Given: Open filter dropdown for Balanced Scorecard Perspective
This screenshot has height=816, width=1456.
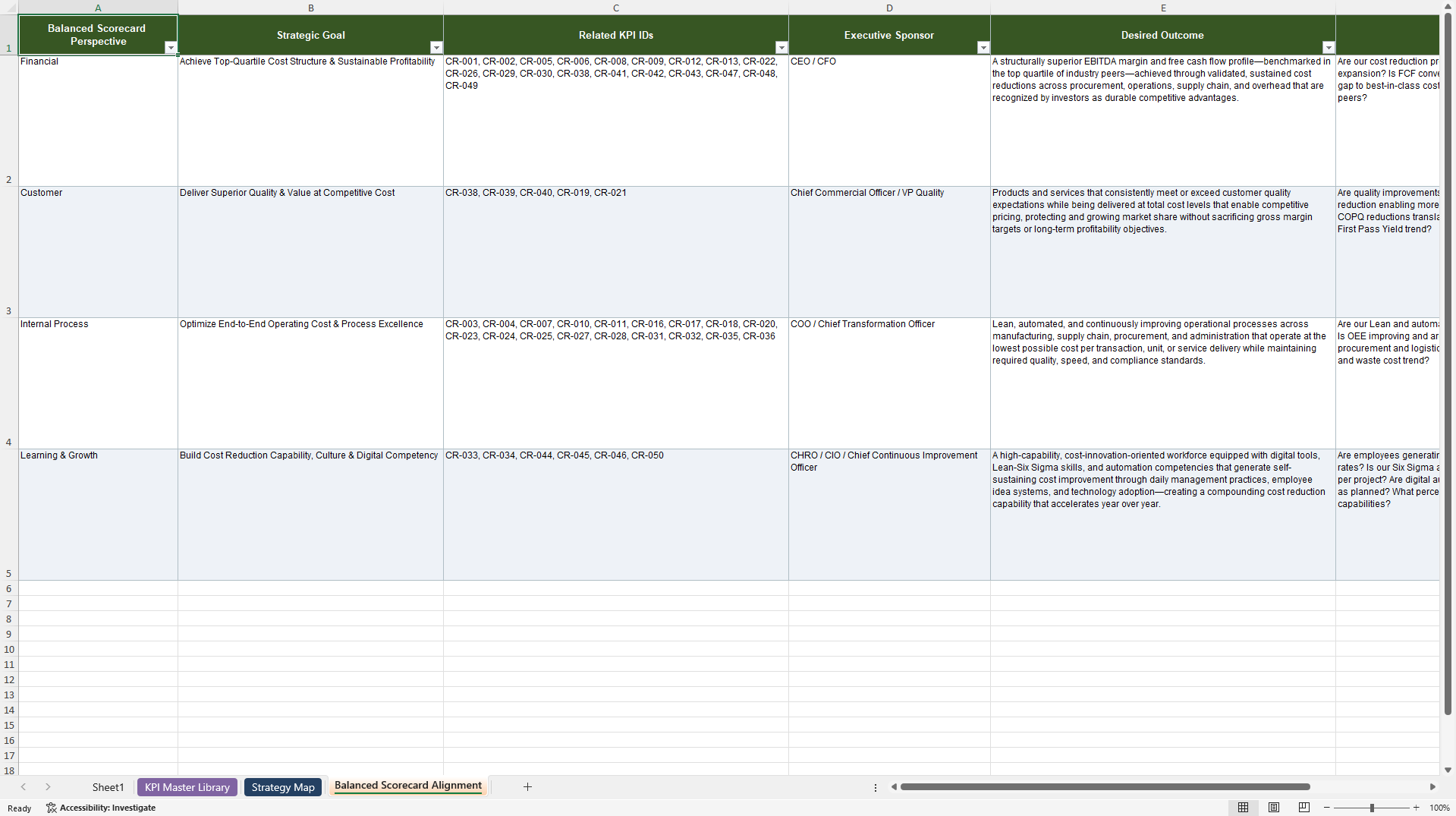Looking at the screenshot, I should click(171, 48).
